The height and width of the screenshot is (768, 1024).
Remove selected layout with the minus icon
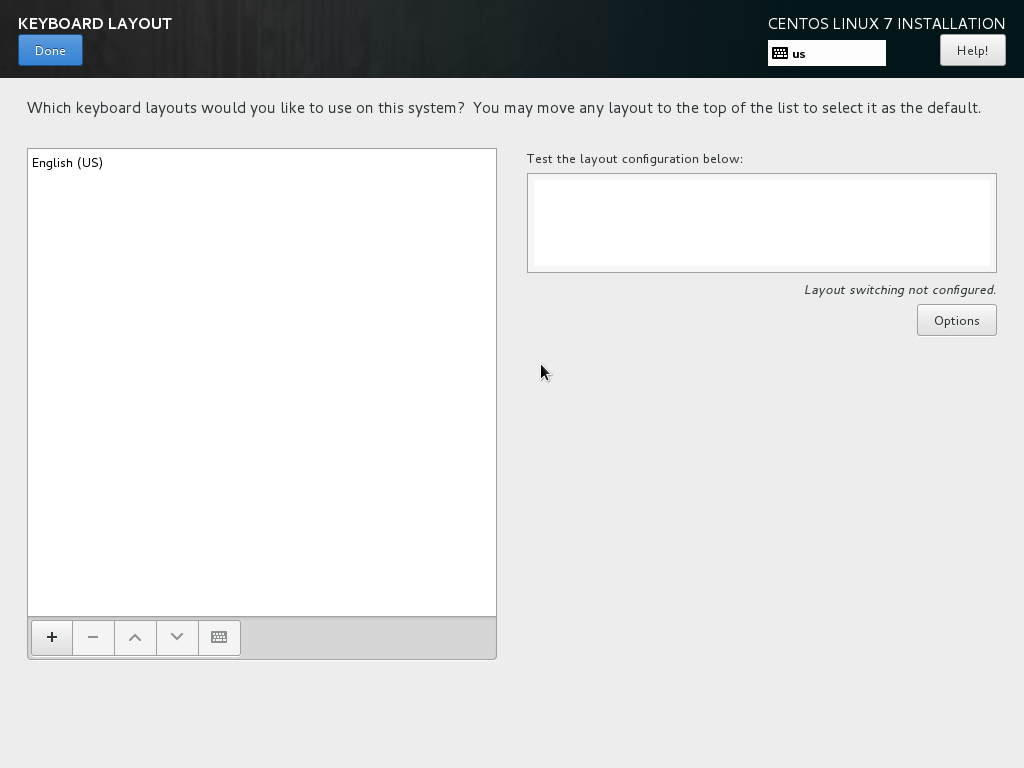[x=93, y=637]
